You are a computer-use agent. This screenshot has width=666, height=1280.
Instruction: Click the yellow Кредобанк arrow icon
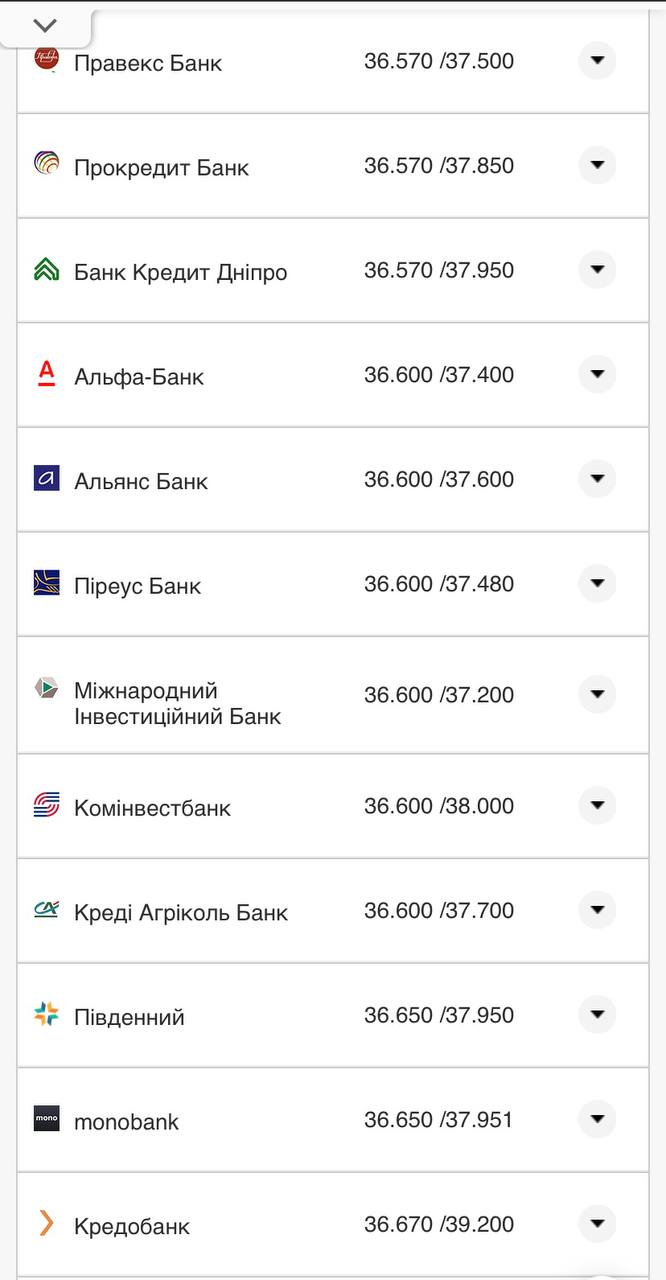click(47, 1224)
